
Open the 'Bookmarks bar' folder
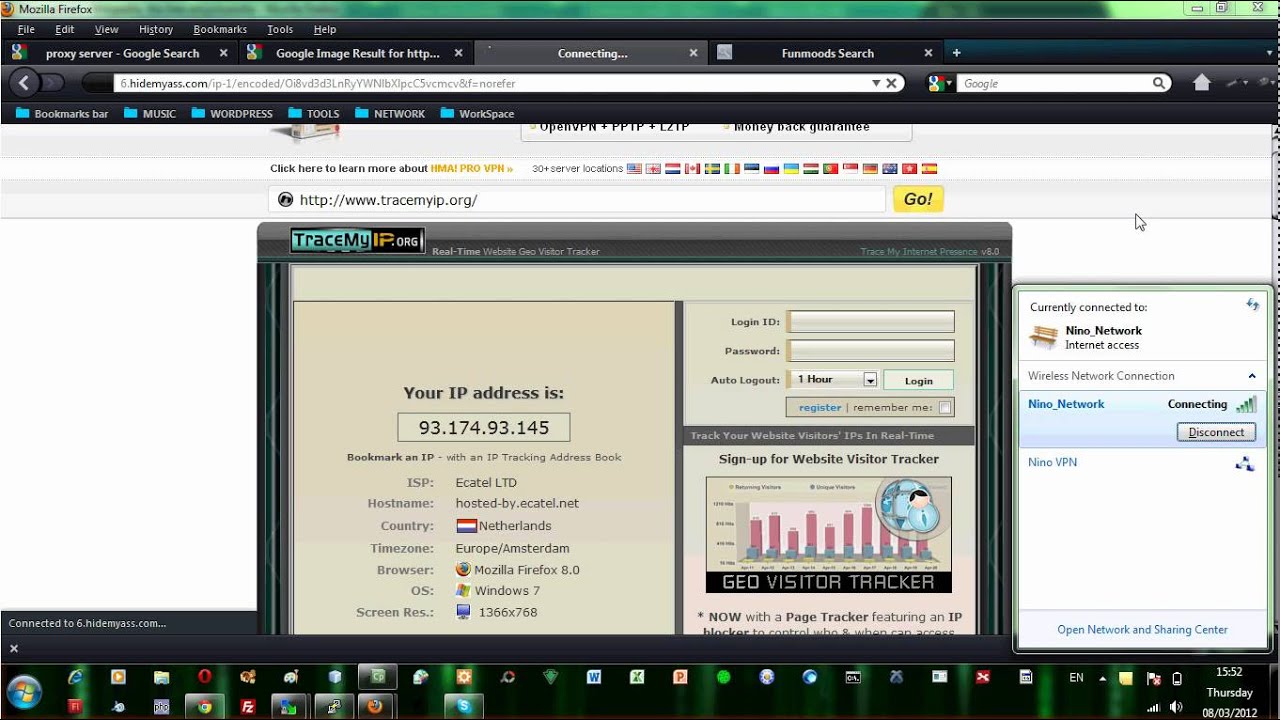click(x=62, y=113)
